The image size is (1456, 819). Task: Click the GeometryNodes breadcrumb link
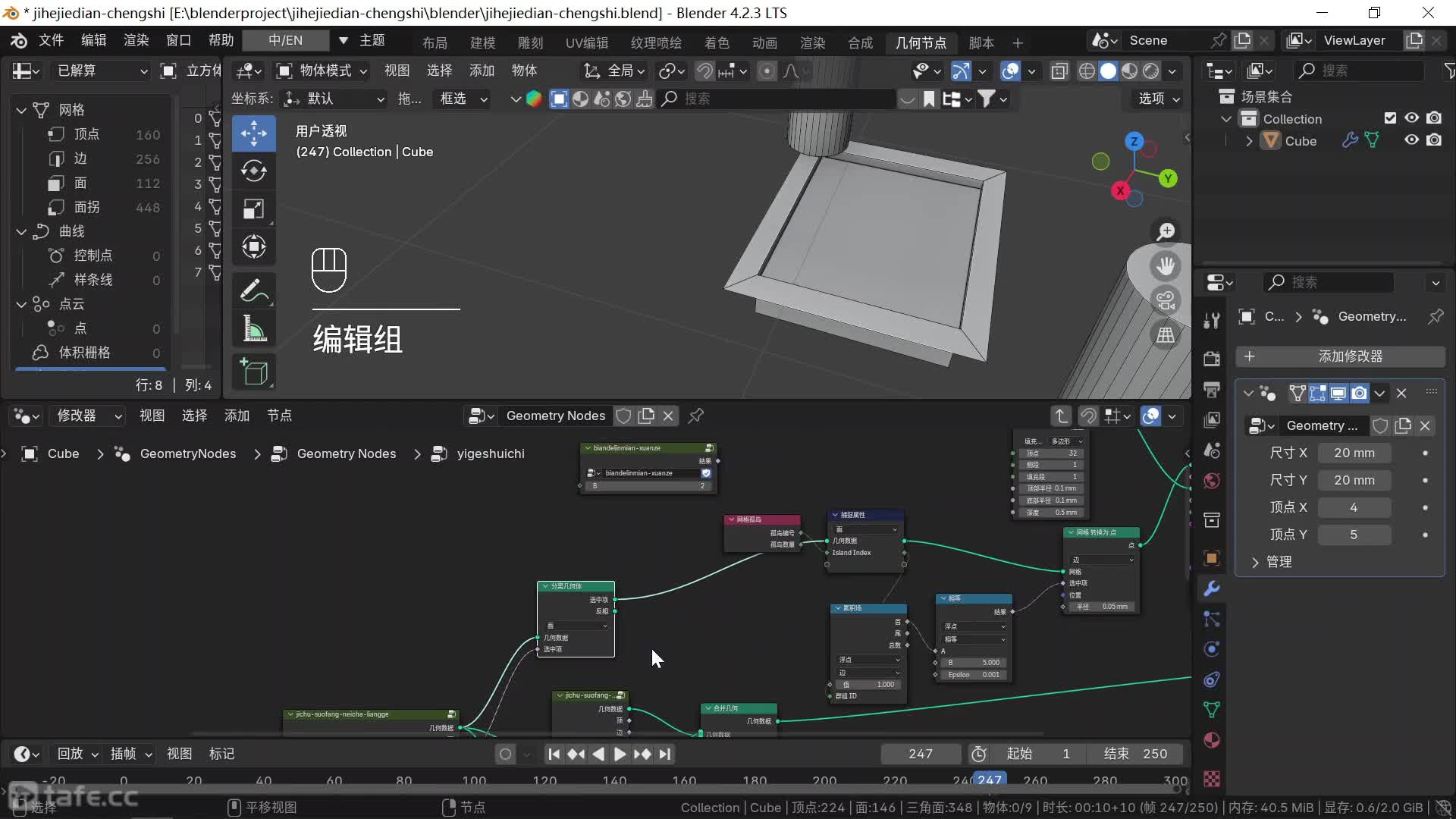187,453
